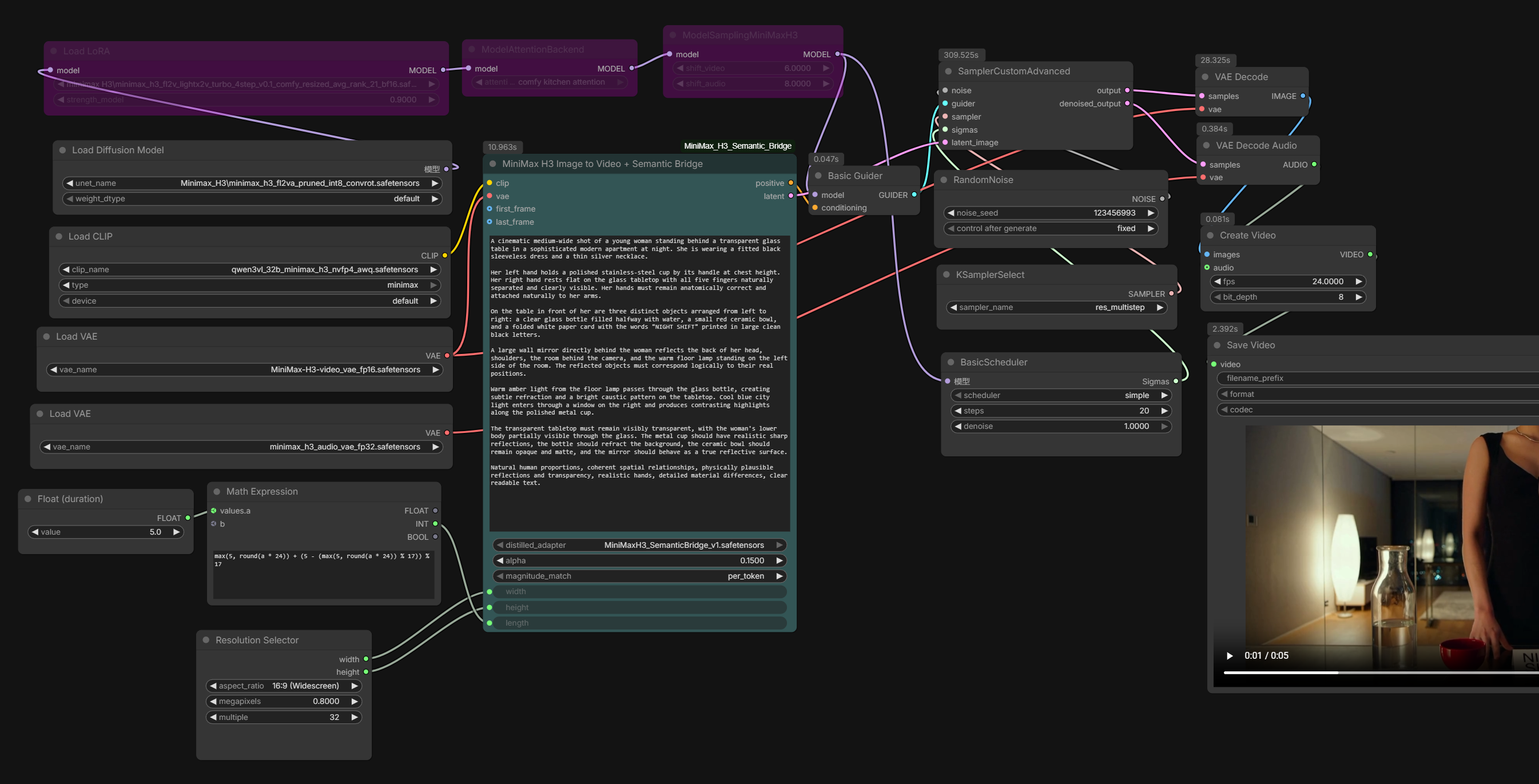Screen dimensions: 1539x784
Task: Open distilled_adapter dropdown
Action: (x=639, y=545)
